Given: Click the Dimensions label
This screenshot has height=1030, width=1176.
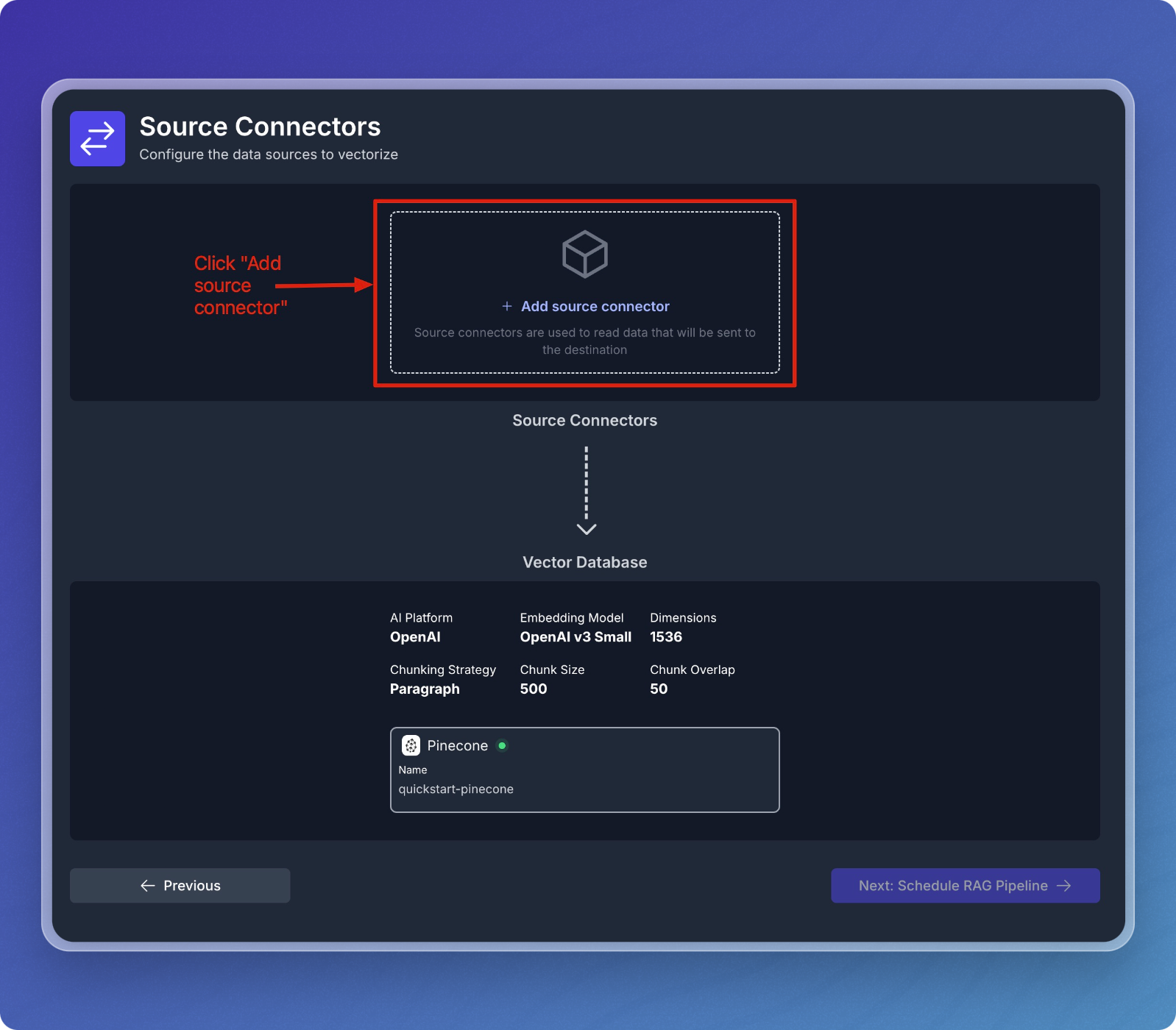Looking at the screenshot, I should pyautogui.click(x=683, y=618).
